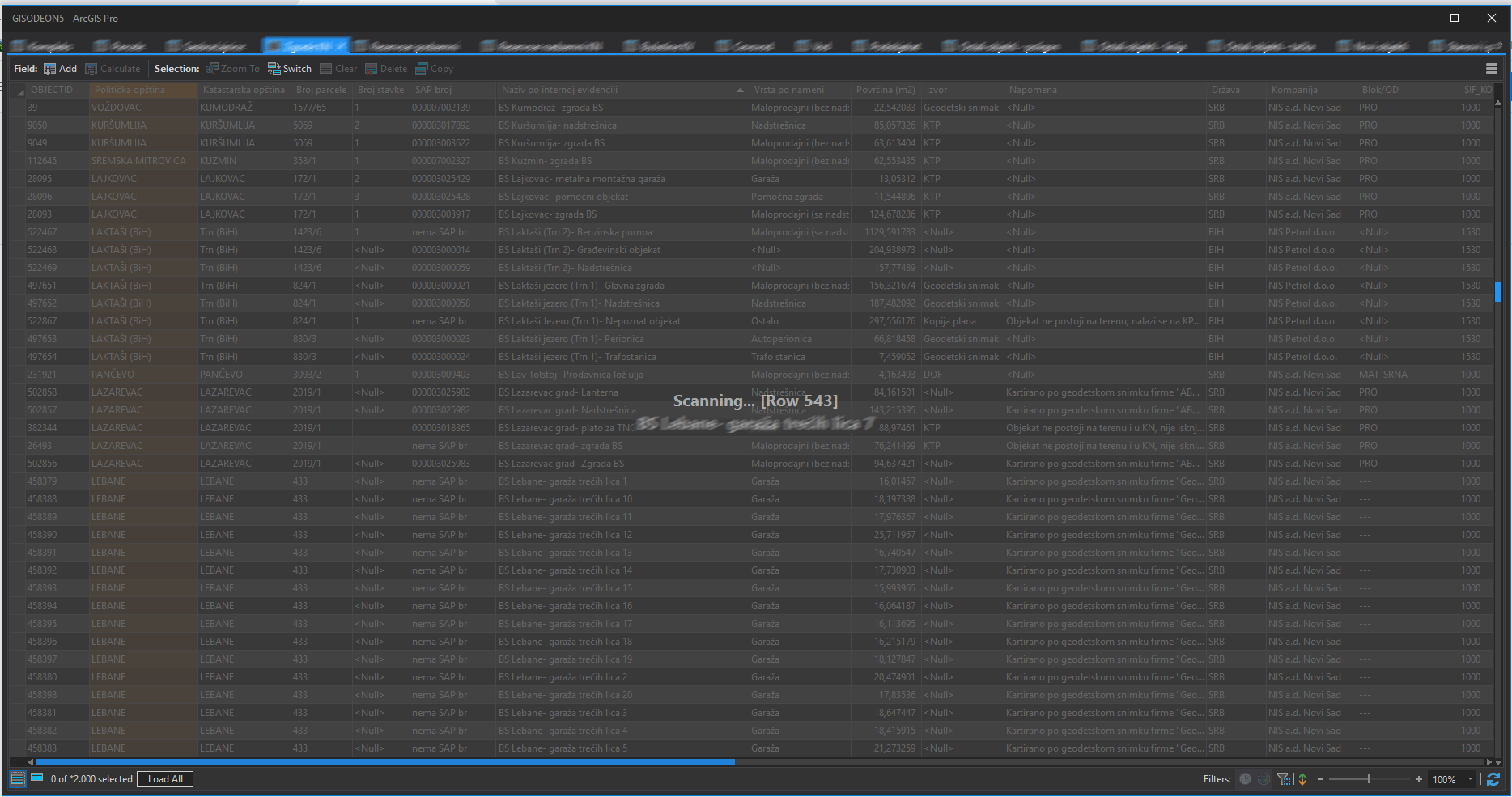Open the 100% zoom level dropdown
This screenshot has width=1512, height=797.
[x=1470, y=779]
